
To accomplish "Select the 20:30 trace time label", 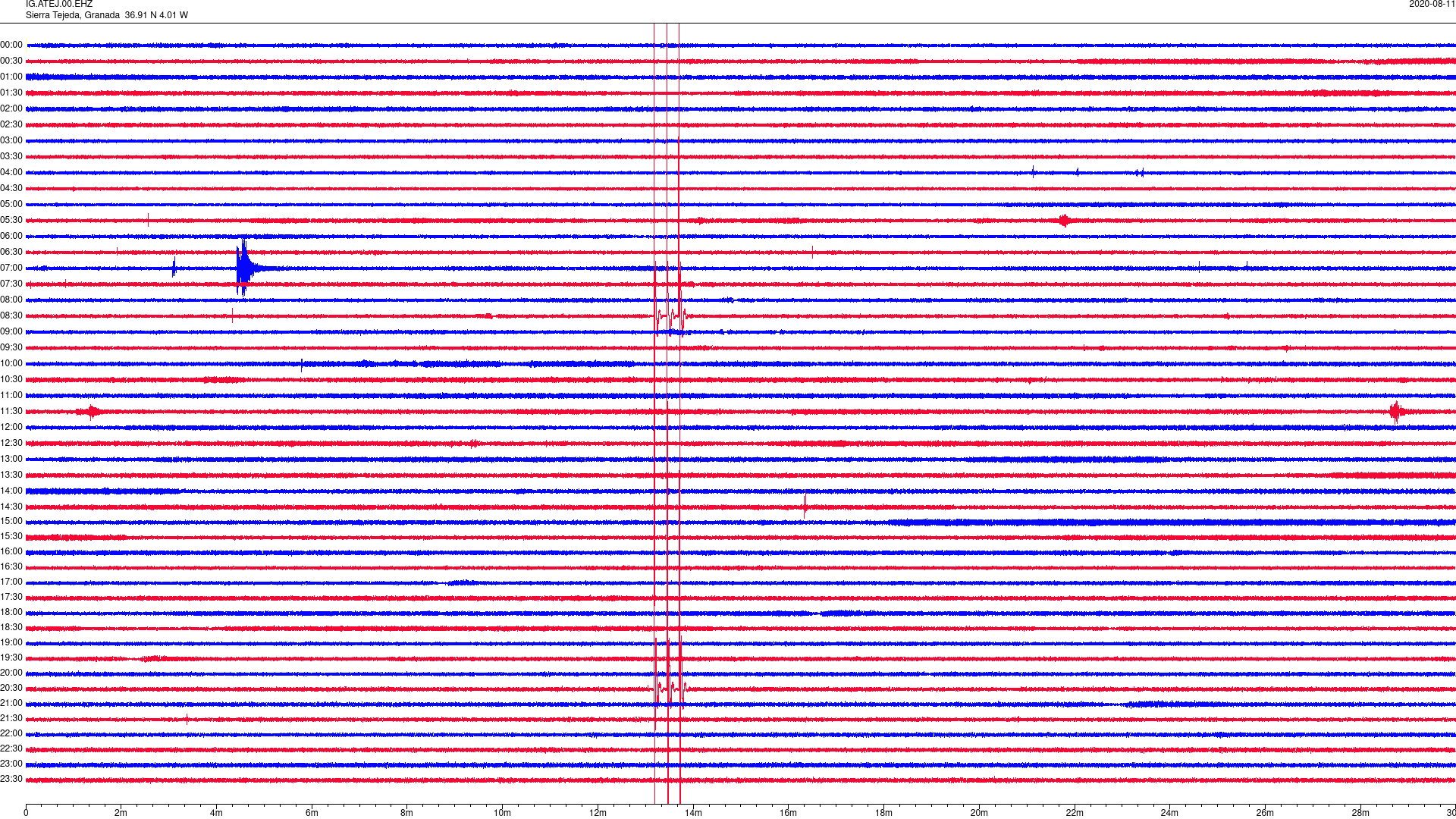I will point(11,689).
